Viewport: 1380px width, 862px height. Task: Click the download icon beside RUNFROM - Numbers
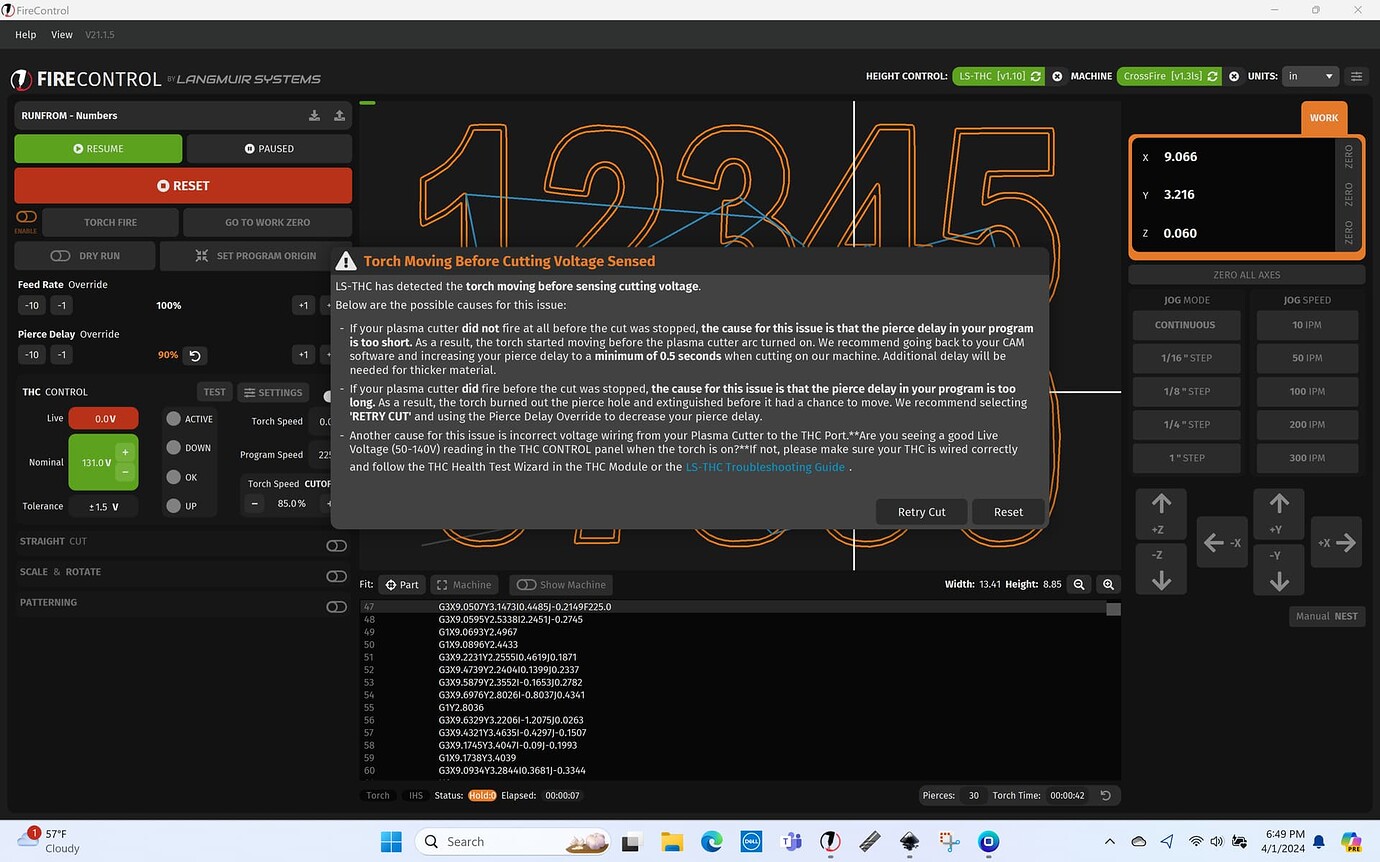point(314,116)
